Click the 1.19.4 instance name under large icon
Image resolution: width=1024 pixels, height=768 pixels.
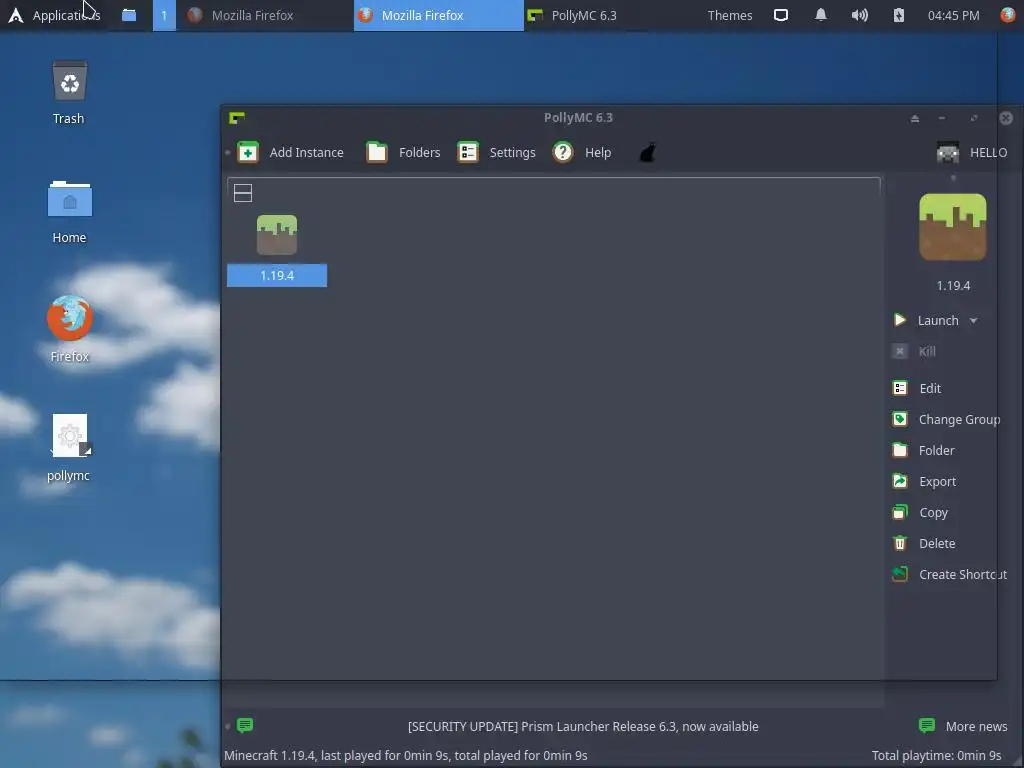tap(953, 285)
